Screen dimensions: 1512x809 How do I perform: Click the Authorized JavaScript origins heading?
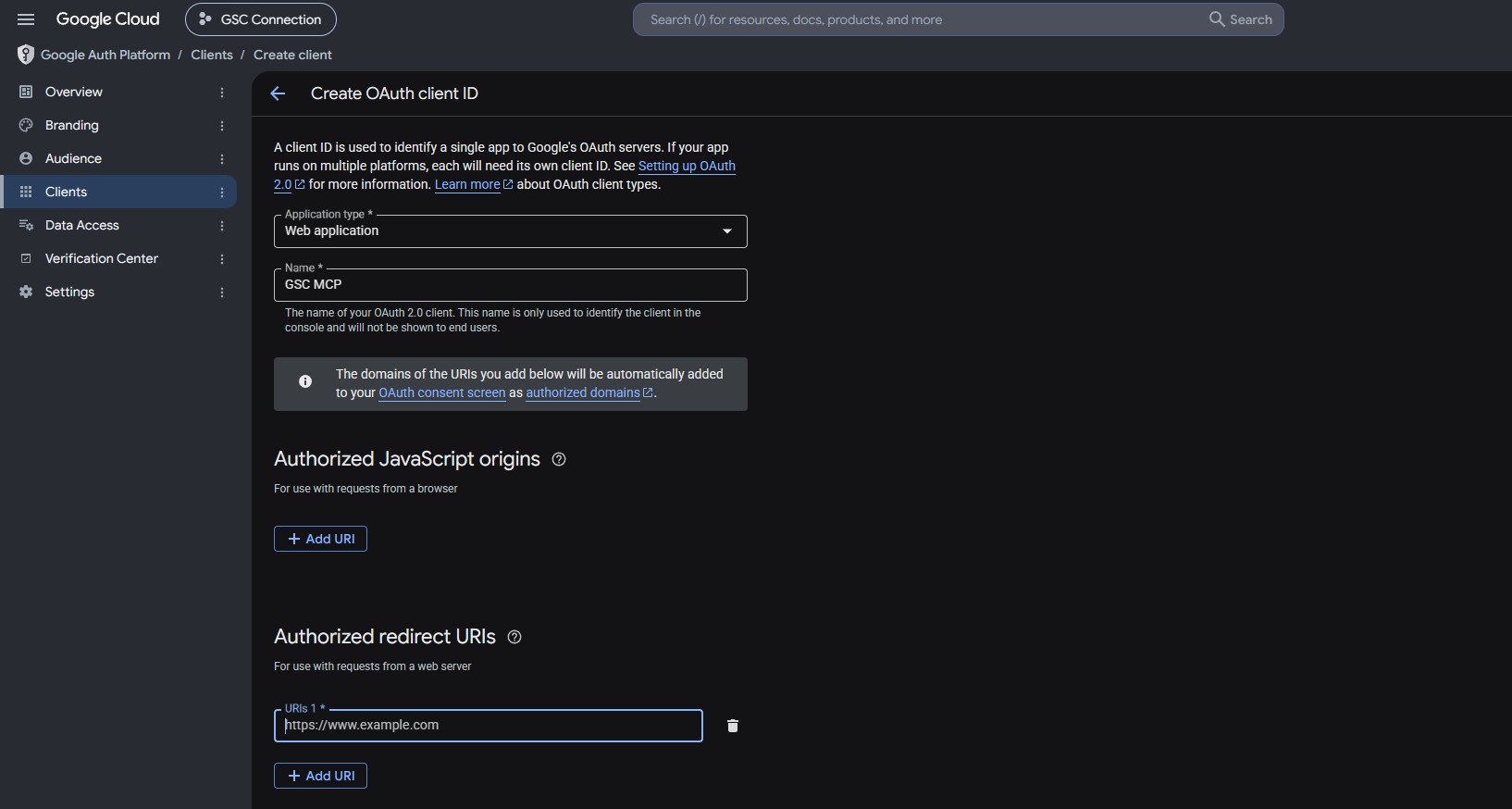click(x=407, y=459)
